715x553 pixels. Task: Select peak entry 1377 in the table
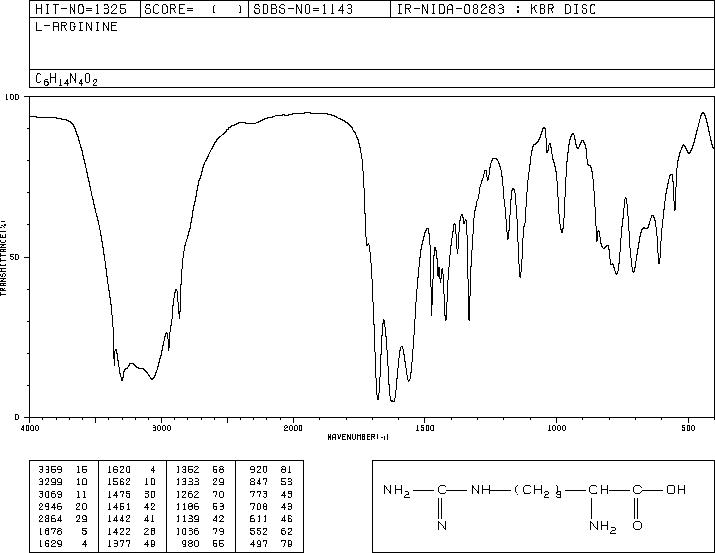[x=132, y=544]
